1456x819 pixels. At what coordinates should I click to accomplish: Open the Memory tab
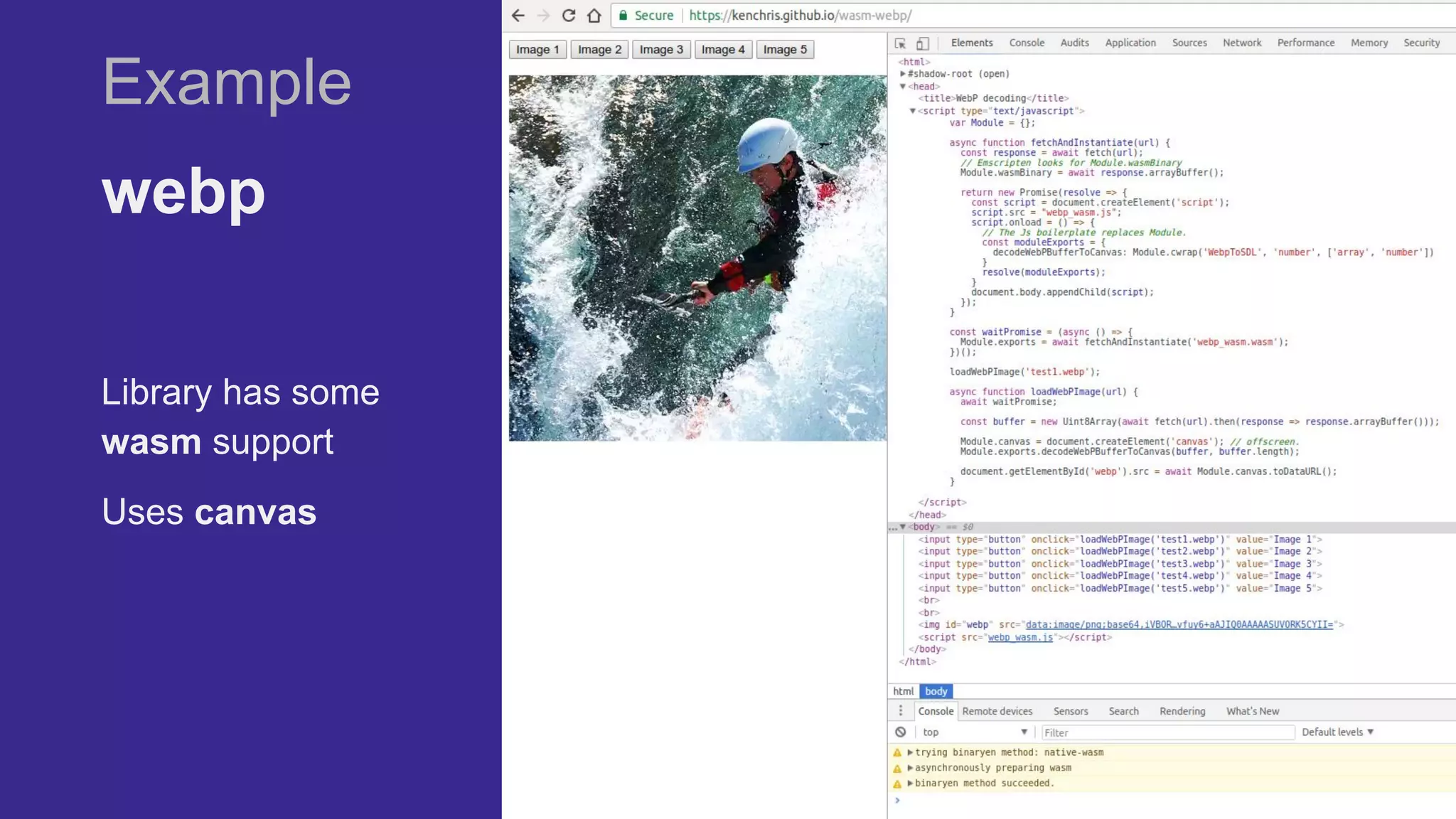tap(1369, 43)
